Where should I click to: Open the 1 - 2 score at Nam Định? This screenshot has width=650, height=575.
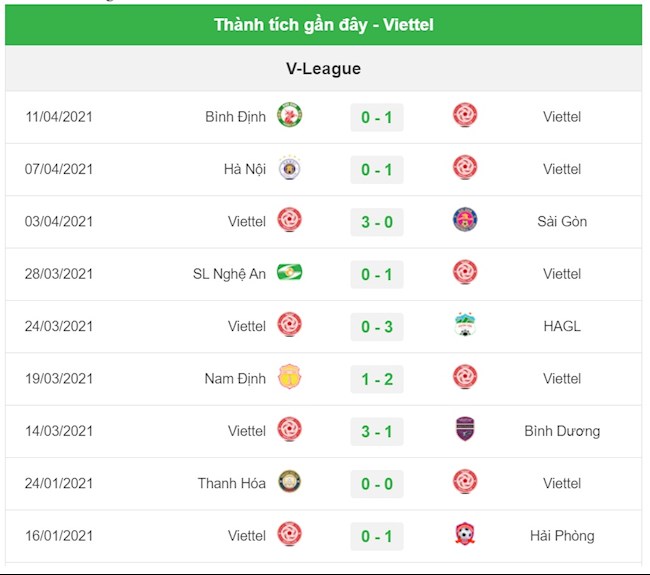(377, 379)
